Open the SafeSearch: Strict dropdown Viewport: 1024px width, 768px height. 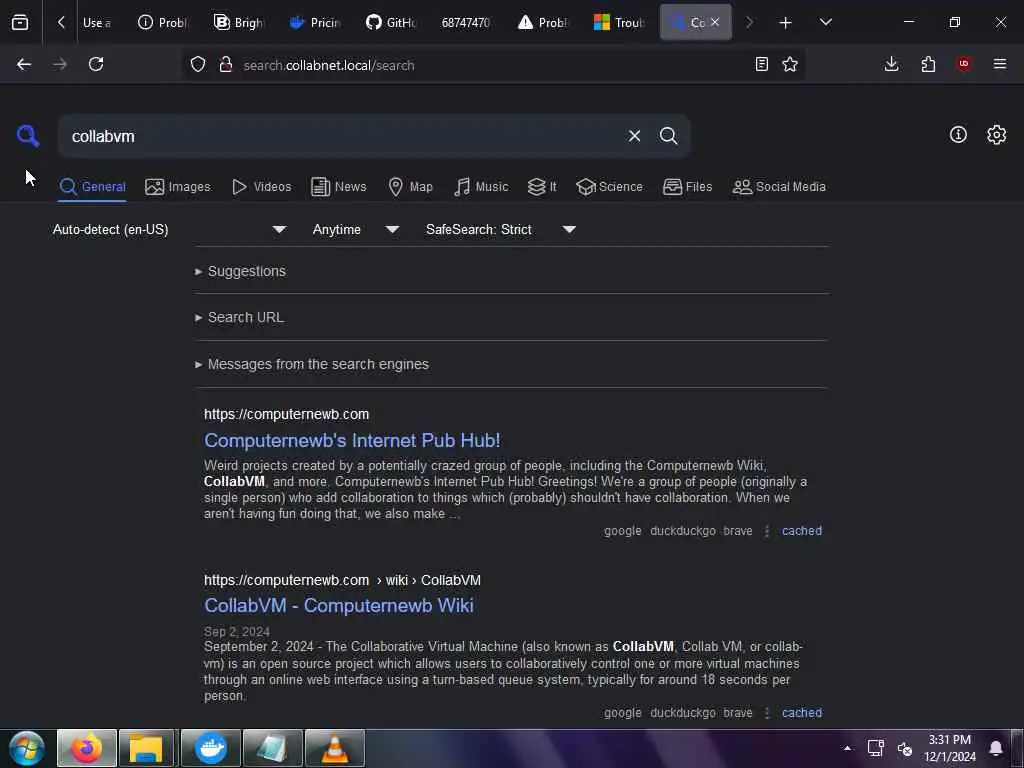coord(500,229)
